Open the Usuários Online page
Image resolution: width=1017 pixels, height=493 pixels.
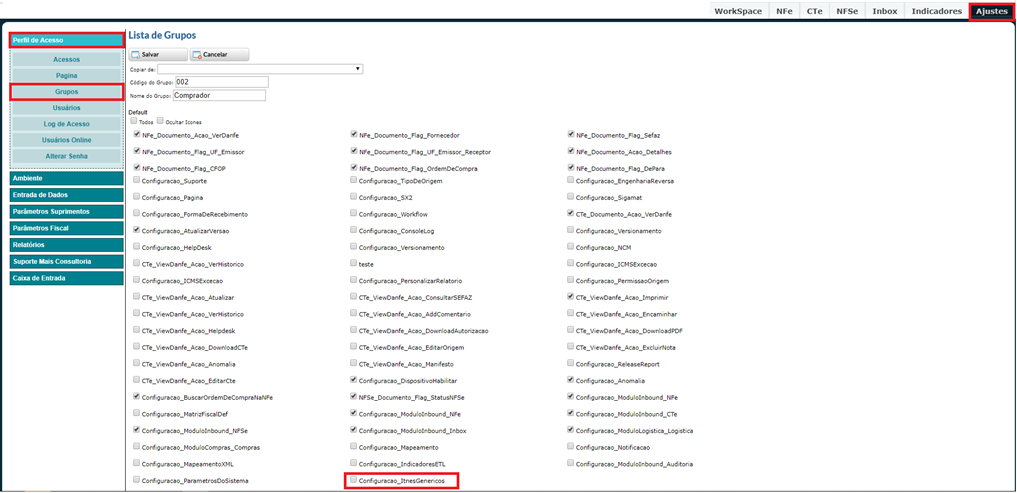tap(67, 140)
